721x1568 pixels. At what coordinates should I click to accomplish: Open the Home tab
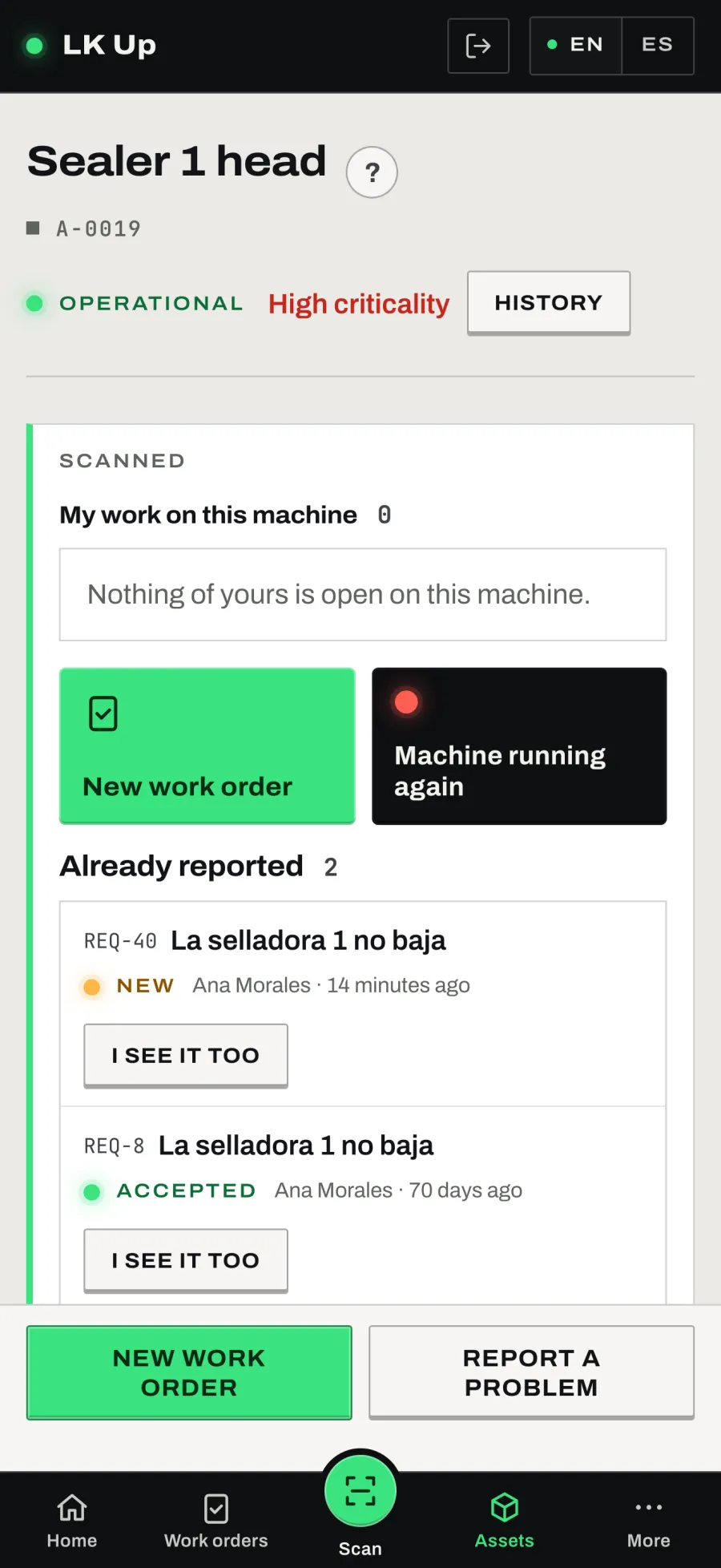pos(72,1521)
